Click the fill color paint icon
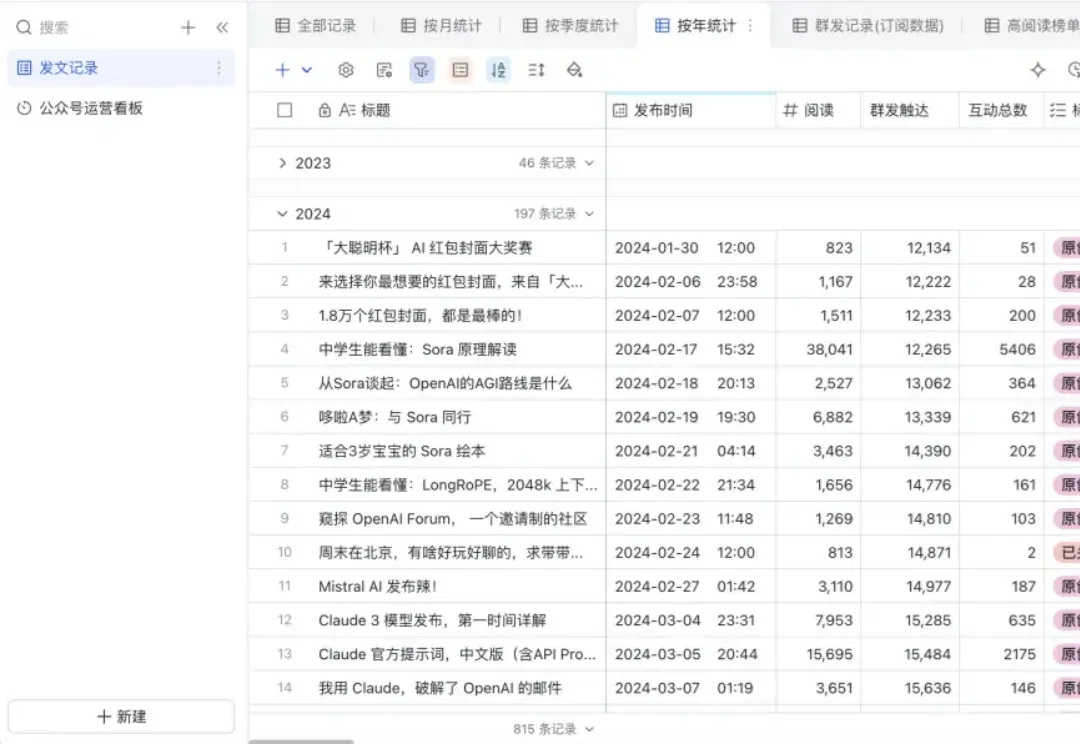Image resolution: width=1080 pixels, height=744 pixels. point(574,70)
